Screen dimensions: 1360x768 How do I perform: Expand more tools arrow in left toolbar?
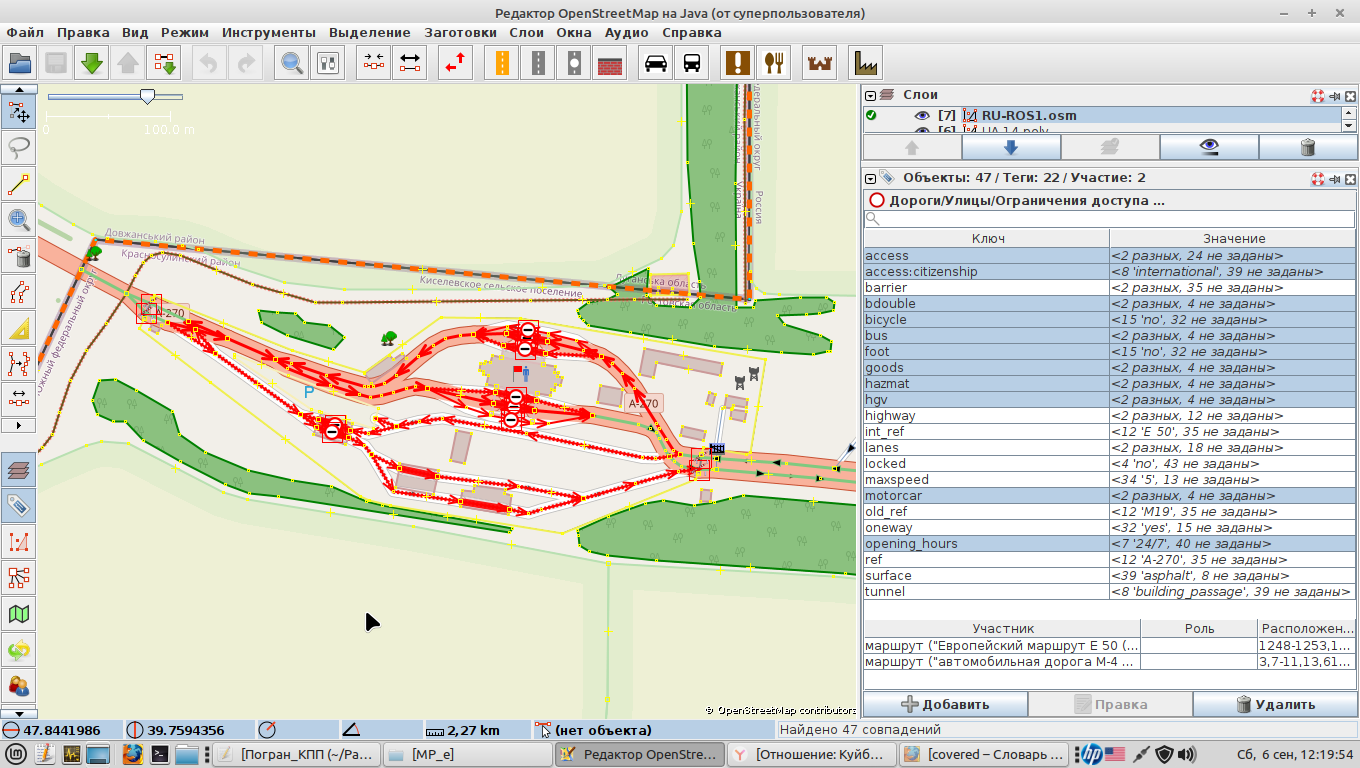point(18,425)
